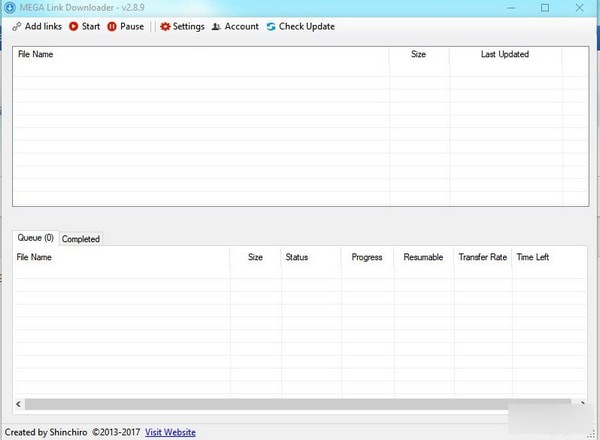
Task: Switch to the Completed tab
Action: coord(81,239)
